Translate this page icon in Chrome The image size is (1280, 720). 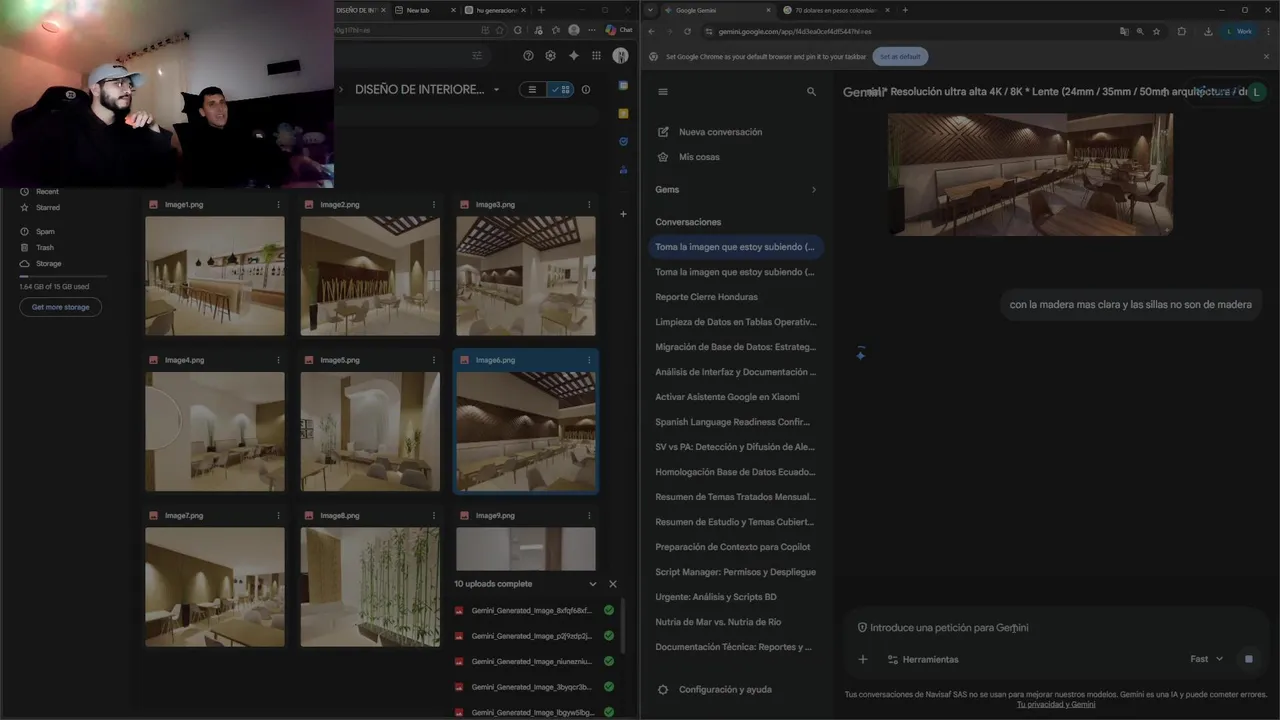point(1124,31)
